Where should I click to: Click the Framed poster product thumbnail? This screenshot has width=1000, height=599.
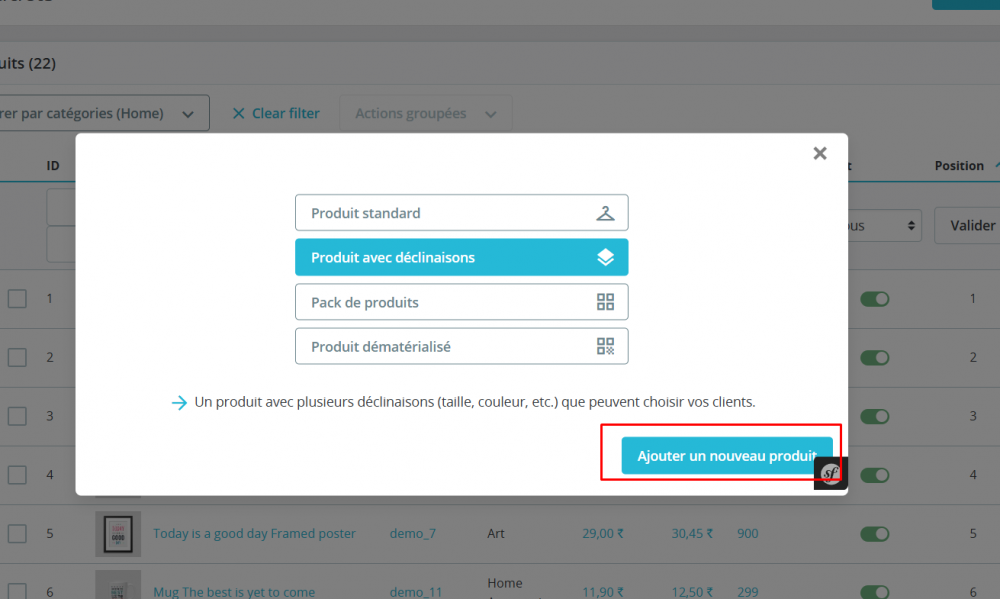pos(118,533)
